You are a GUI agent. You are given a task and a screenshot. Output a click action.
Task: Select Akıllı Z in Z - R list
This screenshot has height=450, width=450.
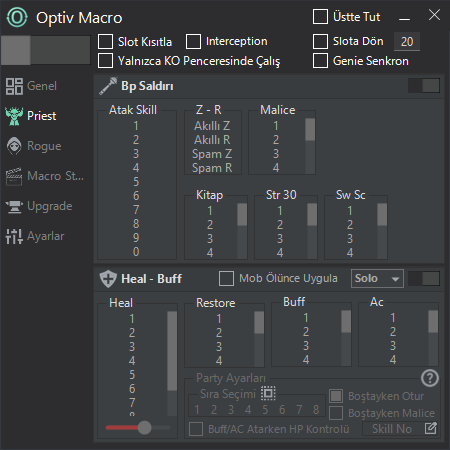212,126
